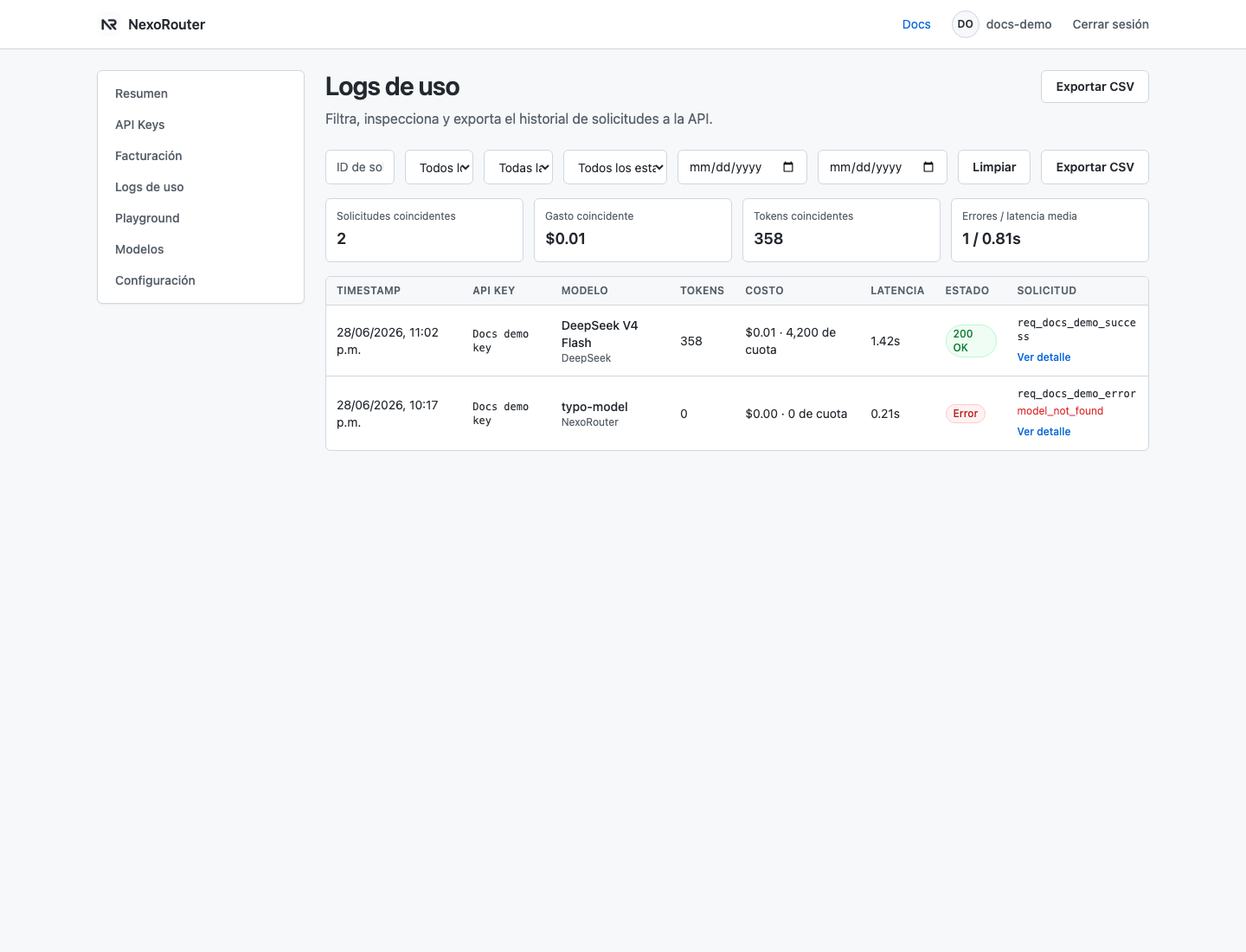This screenshot has height=952, width=1246.
Task: Open API Keys section in sidebar
Action: pos(201,125)
